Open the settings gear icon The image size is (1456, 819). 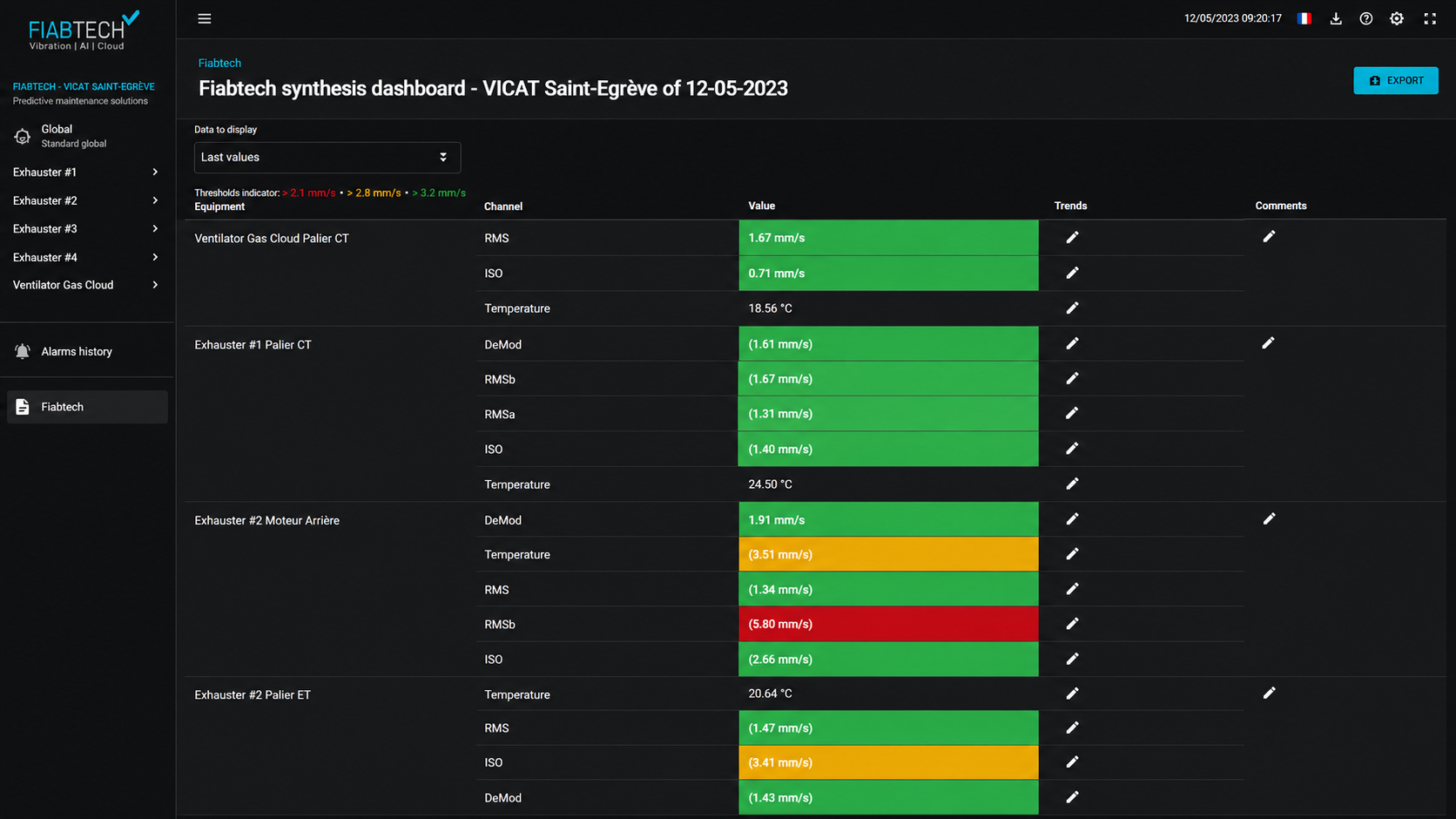pos(1397,18)
